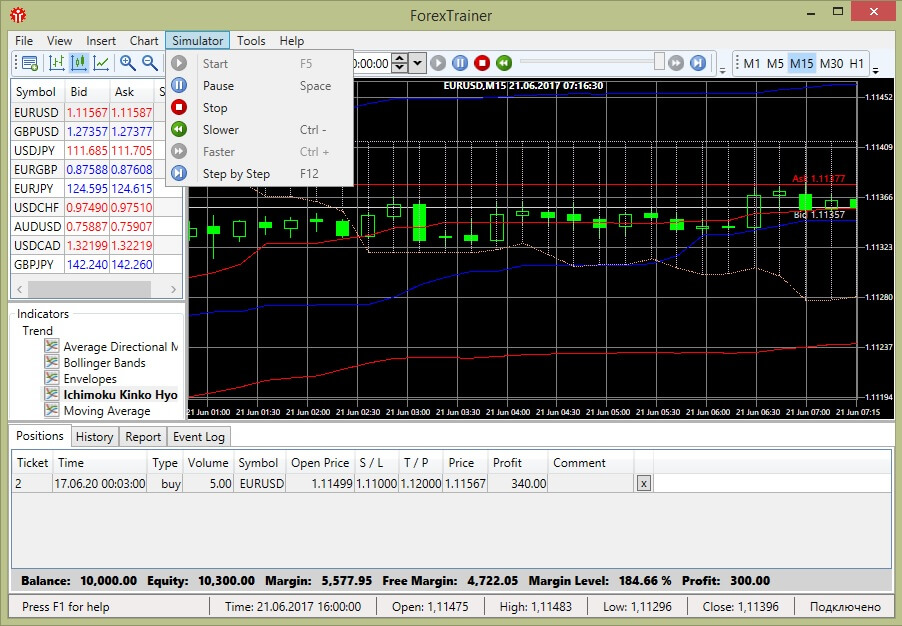The width and height of the screenshot is (902, 626).
Task: Switch chart to line chart style
Action: click(101, 63)
